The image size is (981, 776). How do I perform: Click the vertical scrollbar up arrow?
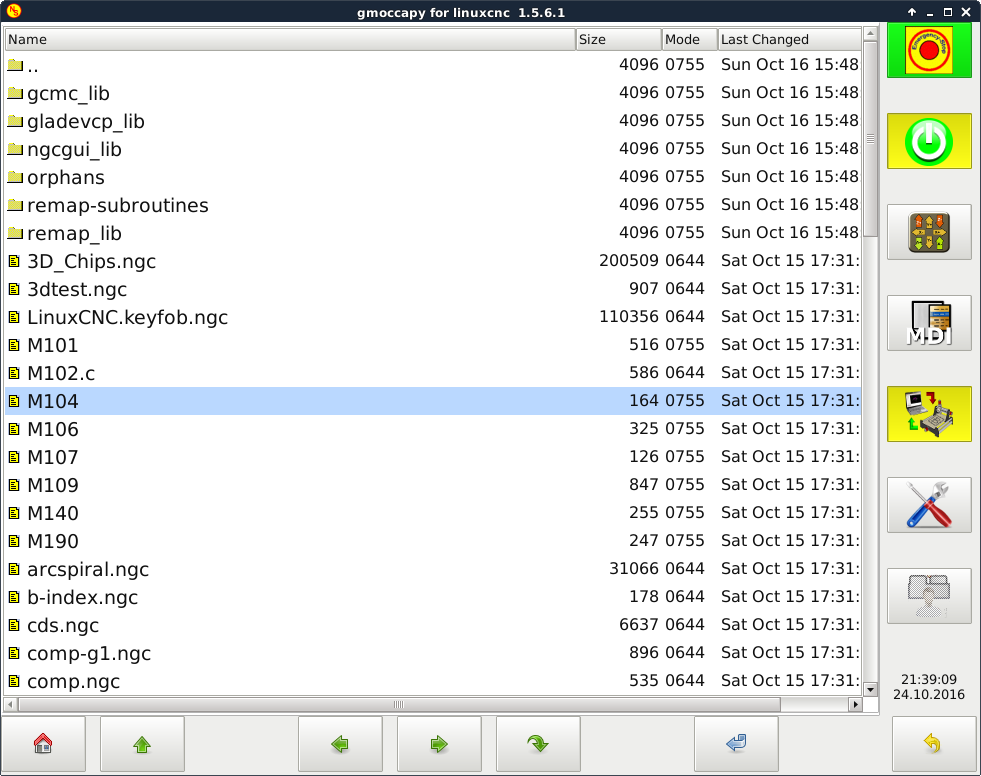pyautogui.click(x=870, y=33)
